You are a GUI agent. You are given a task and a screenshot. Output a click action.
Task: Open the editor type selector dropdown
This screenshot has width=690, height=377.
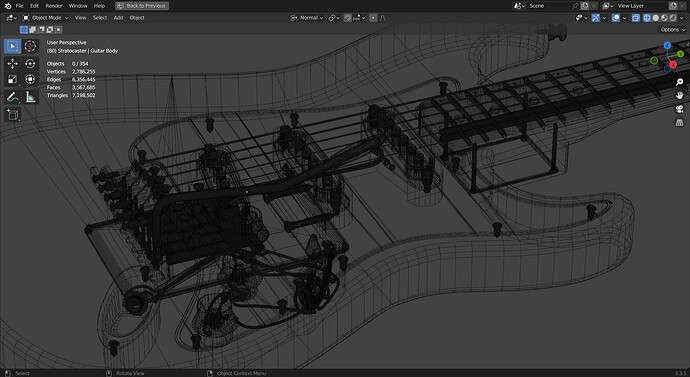pos(11,18)
